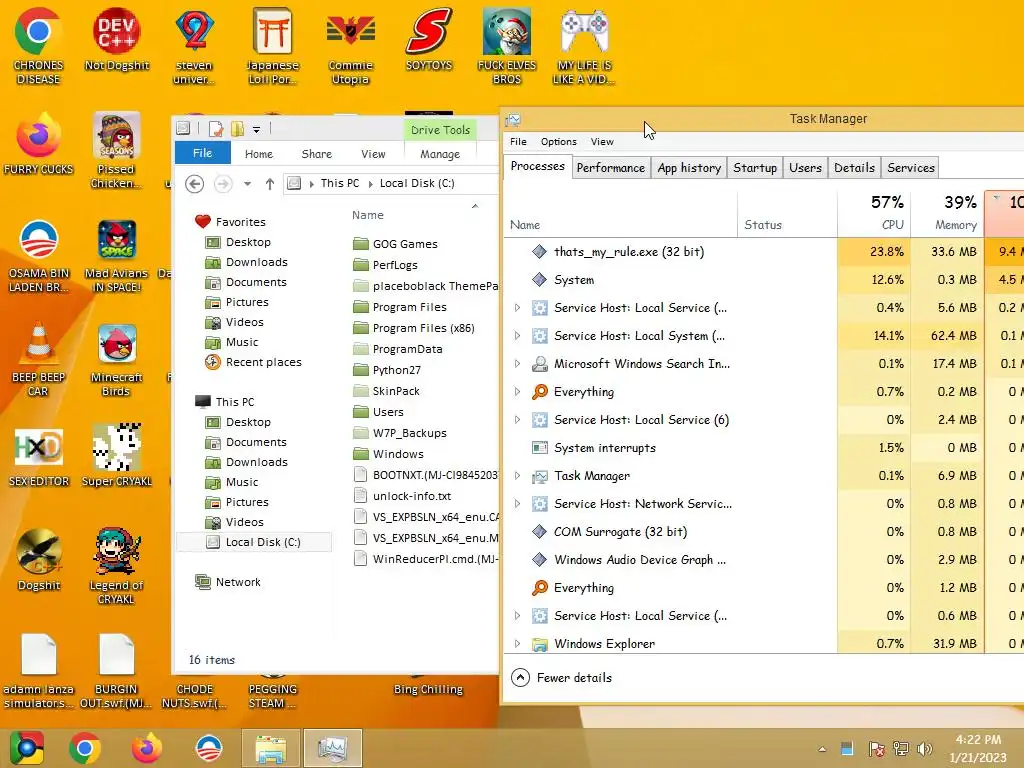Open the Details tab in Task Manager
Screen dimensions: 1024x768
[x=854, y=168]
